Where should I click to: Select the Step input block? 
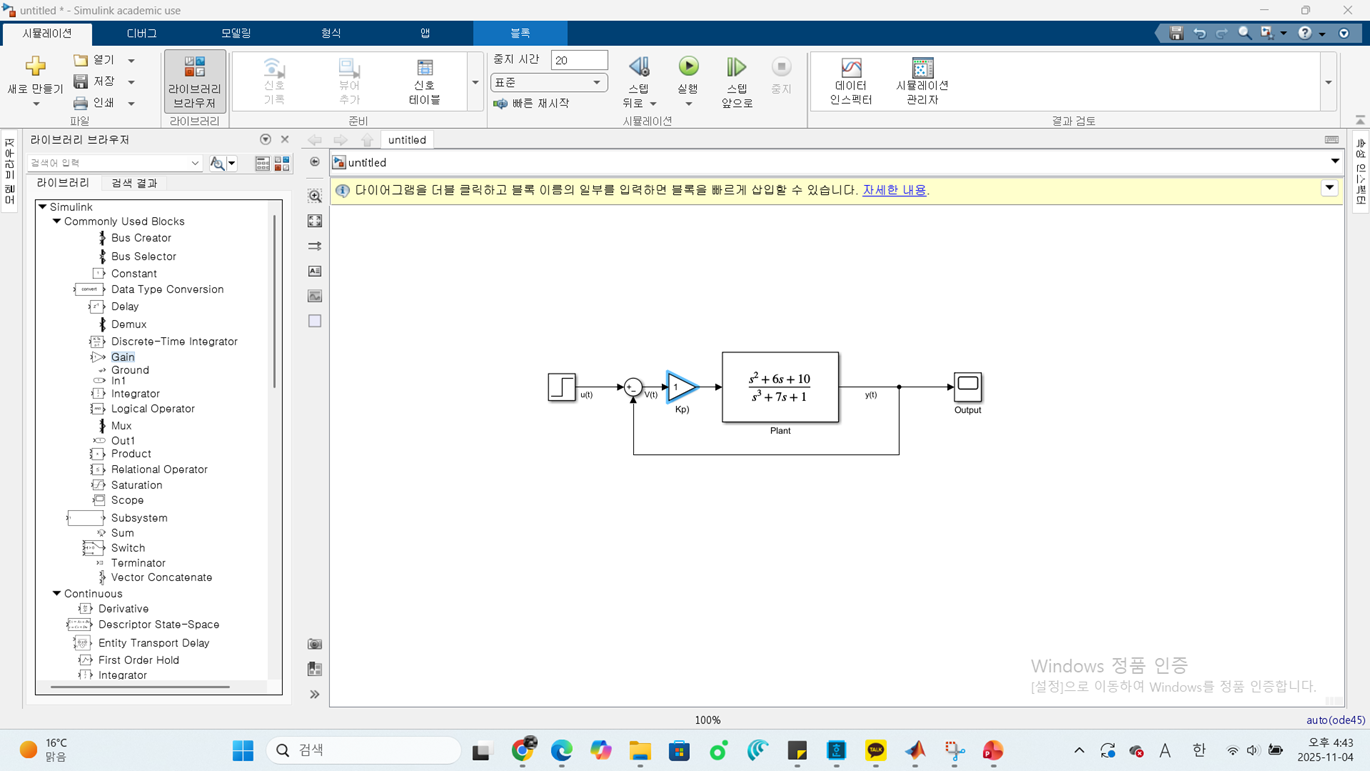(562, 387)
